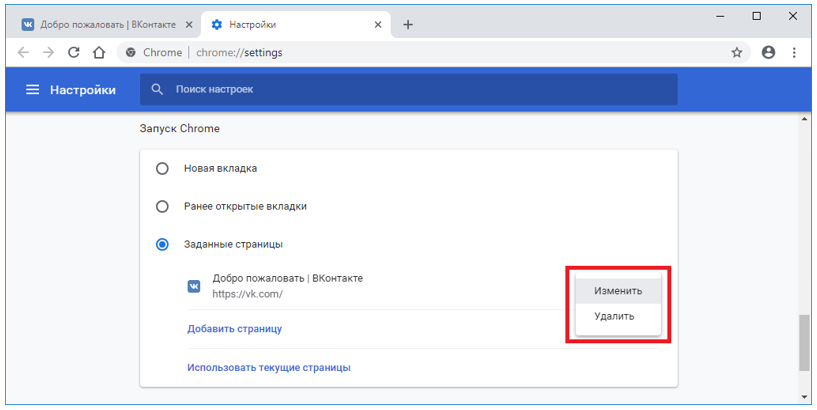Close the ВКонтакте tab
Screen dimensions: 817x410
point(189,24)
